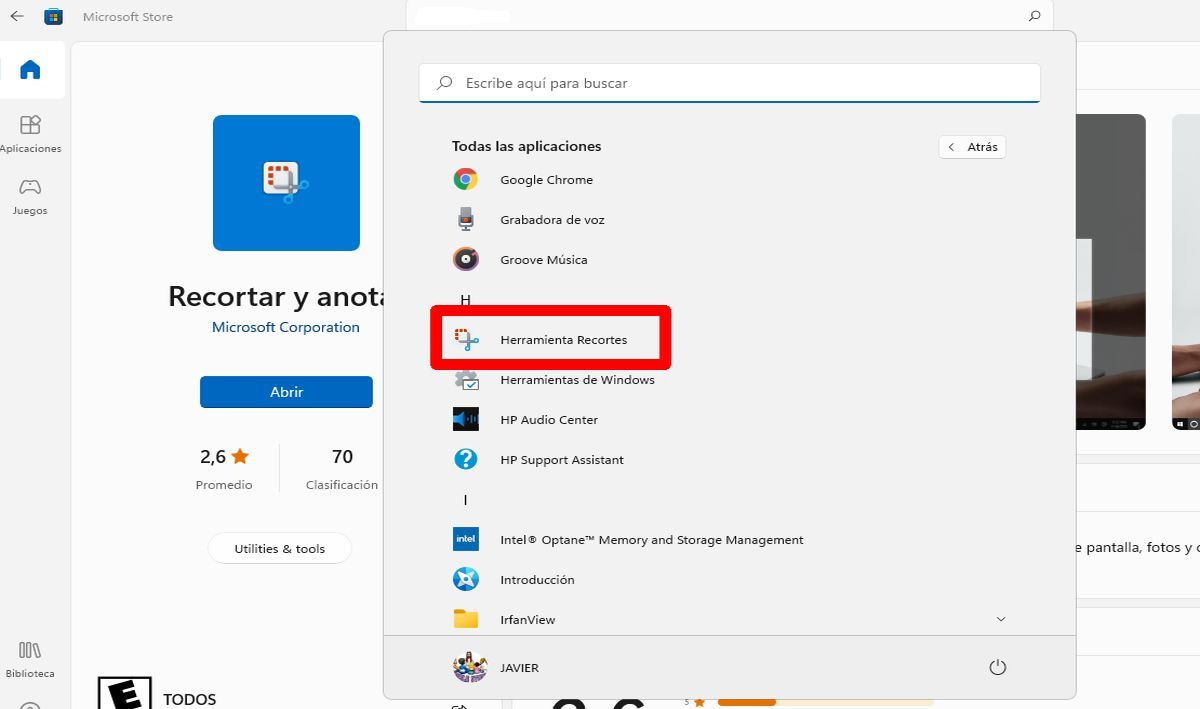1200x709 pixels.
Task: Open Biblioteca in the Store sidebar
Action: click(x=30, y=659)
